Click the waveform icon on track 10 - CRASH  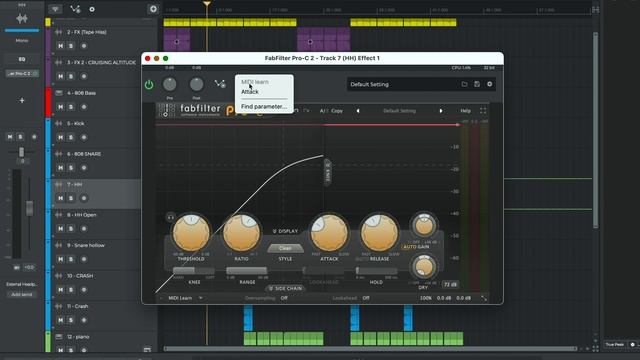[x=59, y=276]
